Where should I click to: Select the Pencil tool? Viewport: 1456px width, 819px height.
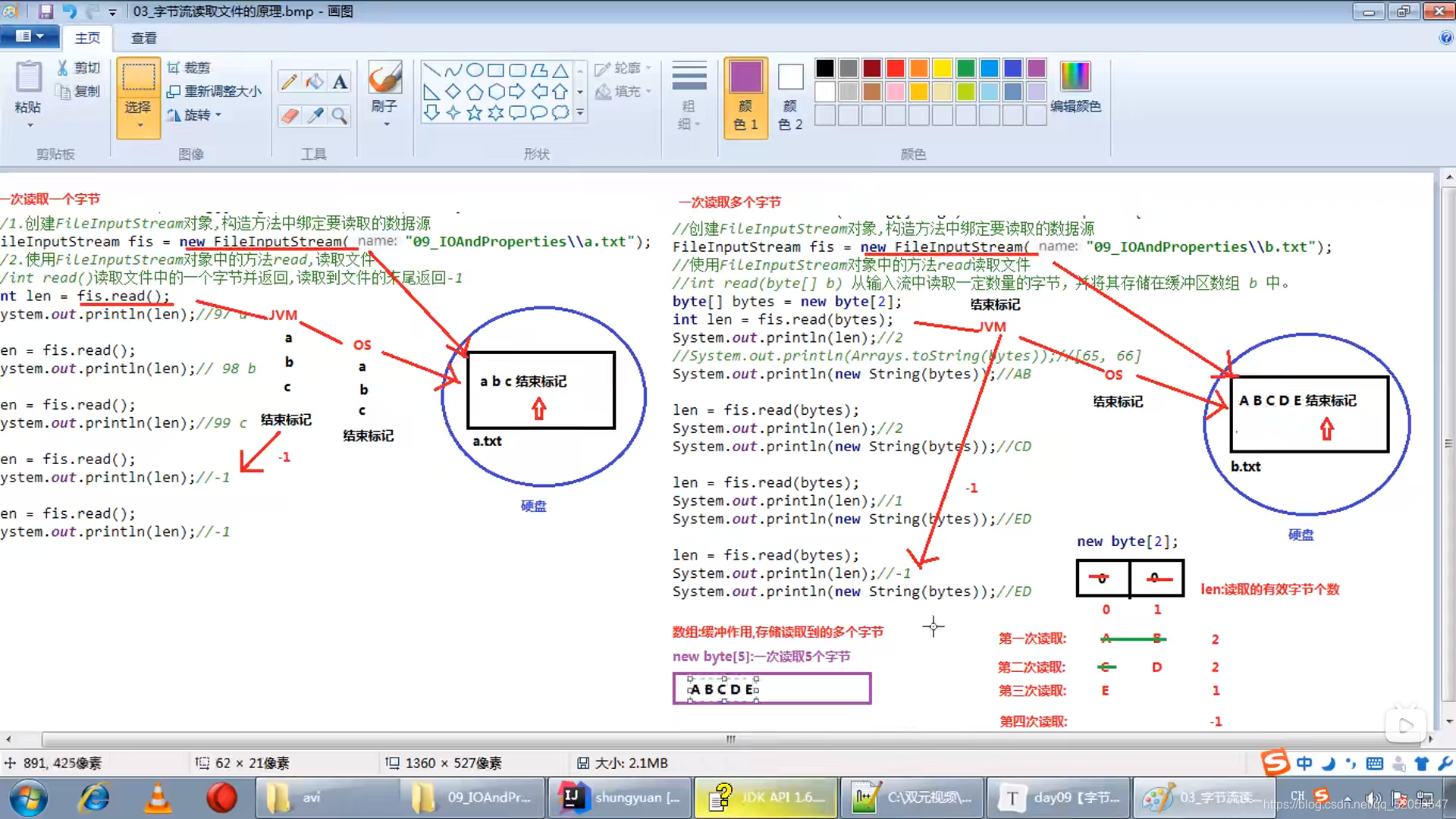coord(289,81)
